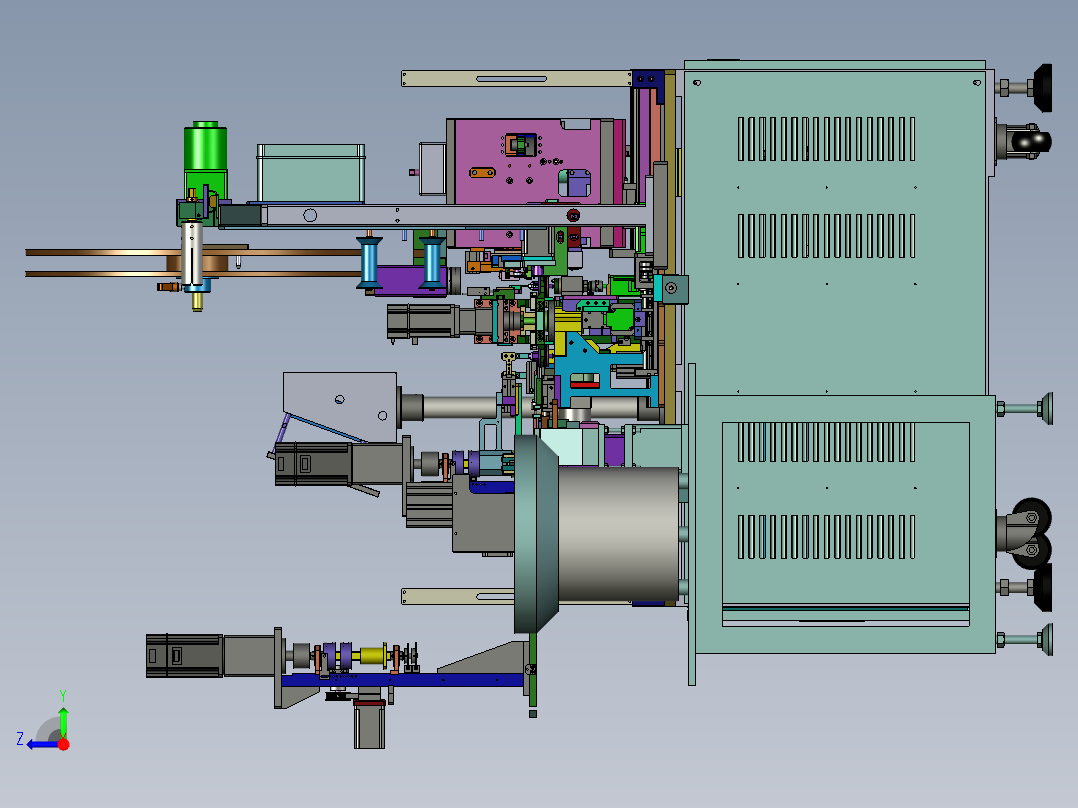Screen dimensions: 1078x808
Task: Select the beige slotted bar at top
Action: [x=516, y=78]
